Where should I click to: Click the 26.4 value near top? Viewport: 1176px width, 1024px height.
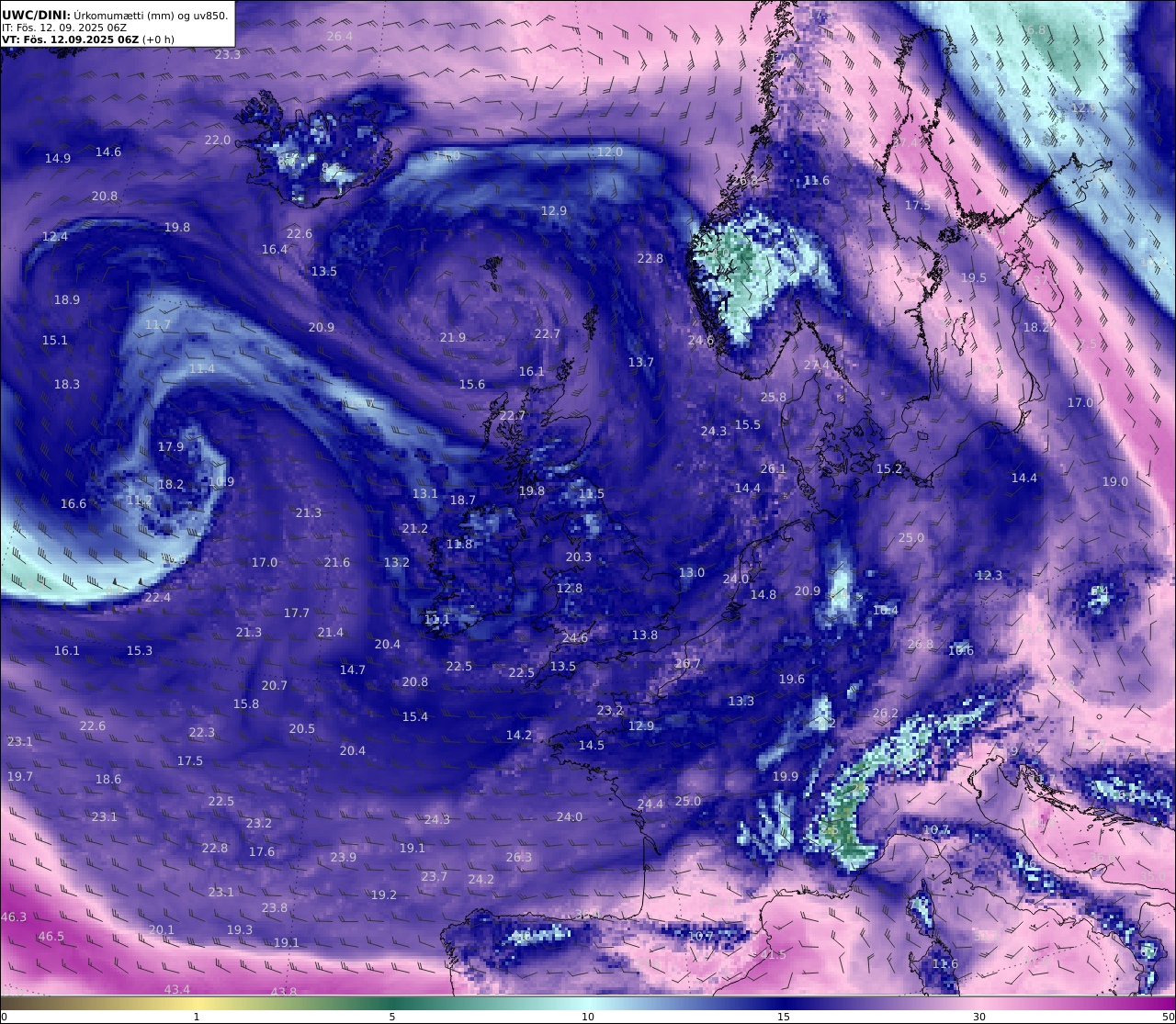tap(340, 36)
